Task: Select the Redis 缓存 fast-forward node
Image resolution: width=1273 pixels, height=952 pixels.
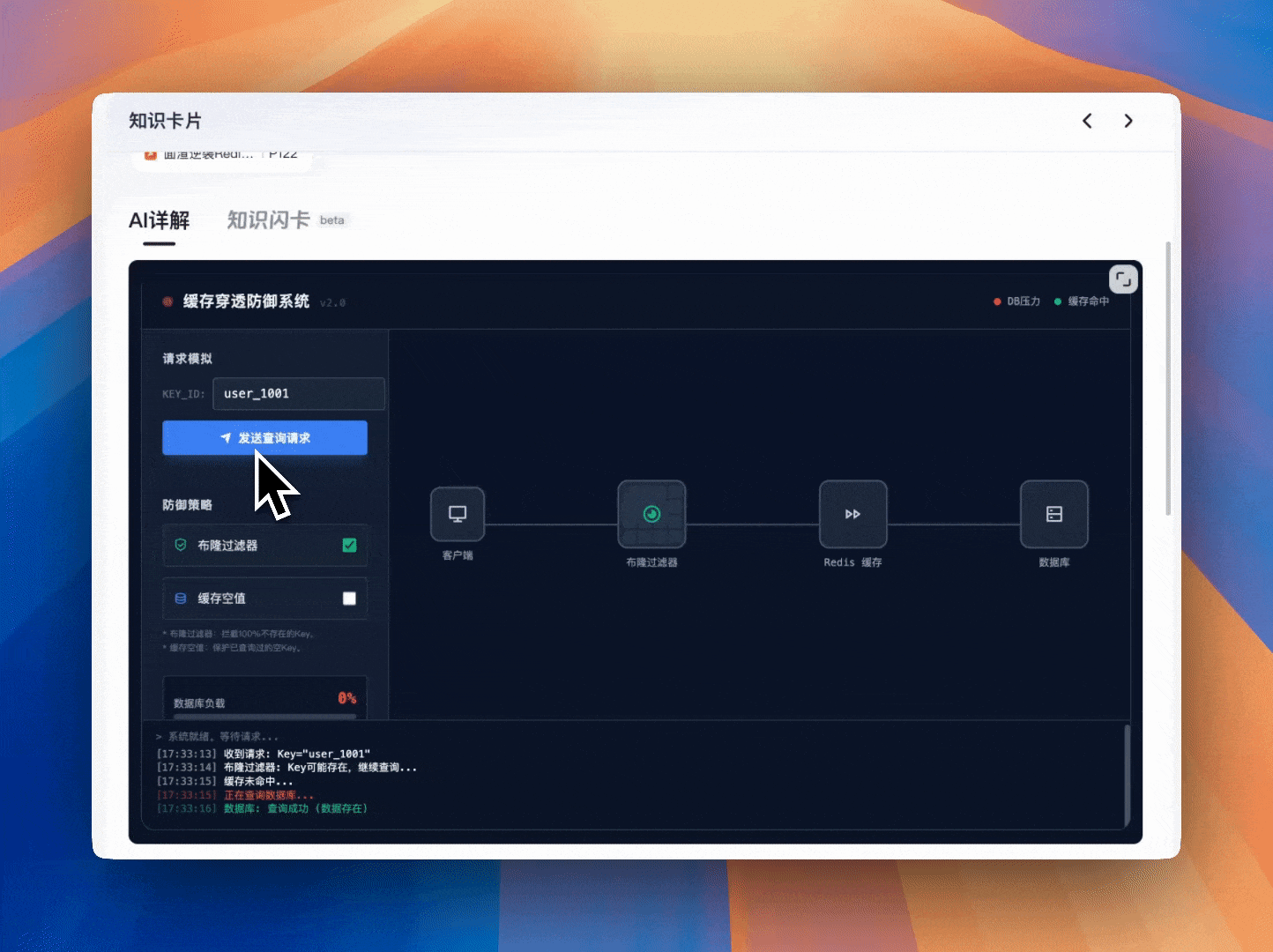Action: 852,514
